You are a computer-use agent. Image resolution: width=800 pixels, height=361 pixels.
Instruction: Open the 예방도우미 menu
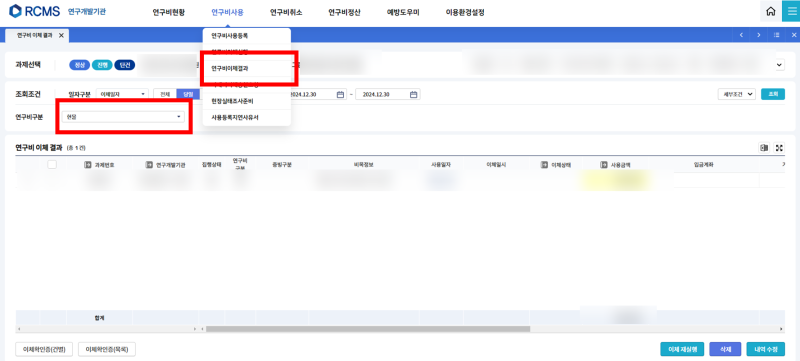pyautogui.click(x=403, y=12)
